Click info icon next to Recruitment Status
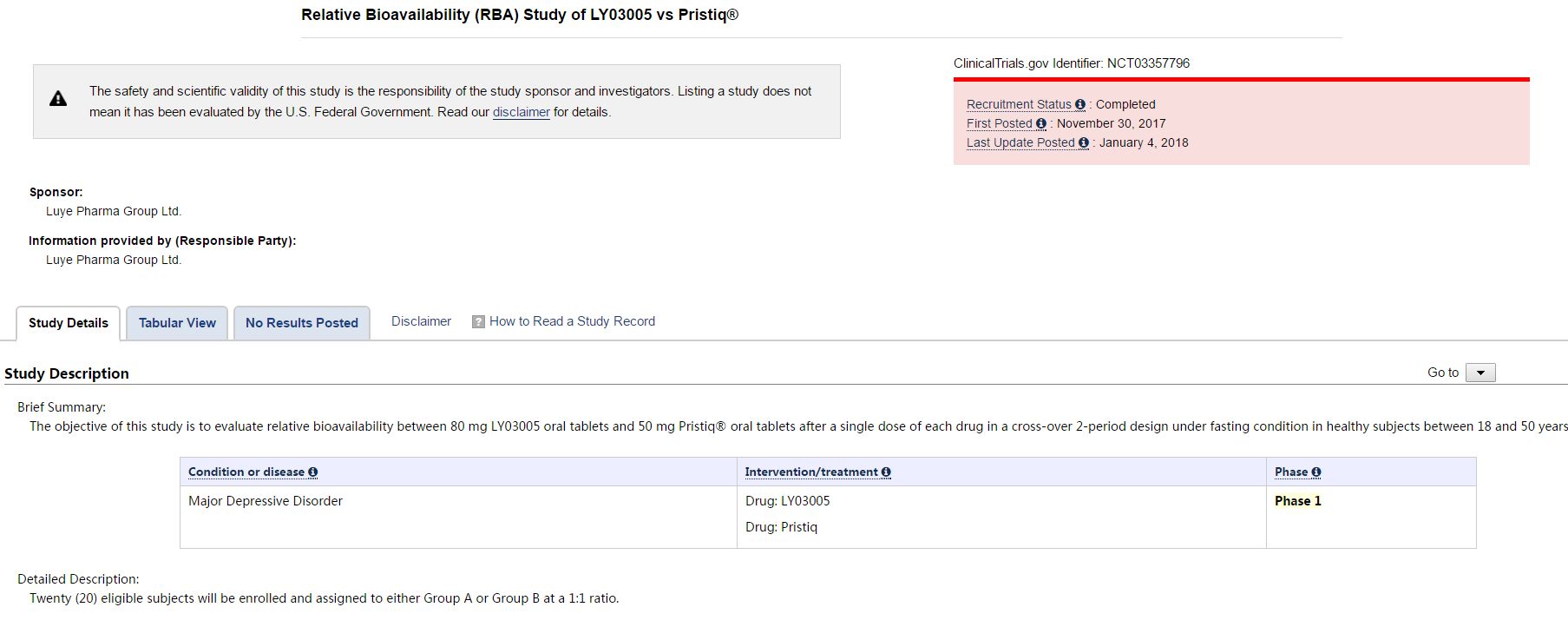Image resolution: width=1568 pixels, height=627 pixels. [x=1080, y=104]
